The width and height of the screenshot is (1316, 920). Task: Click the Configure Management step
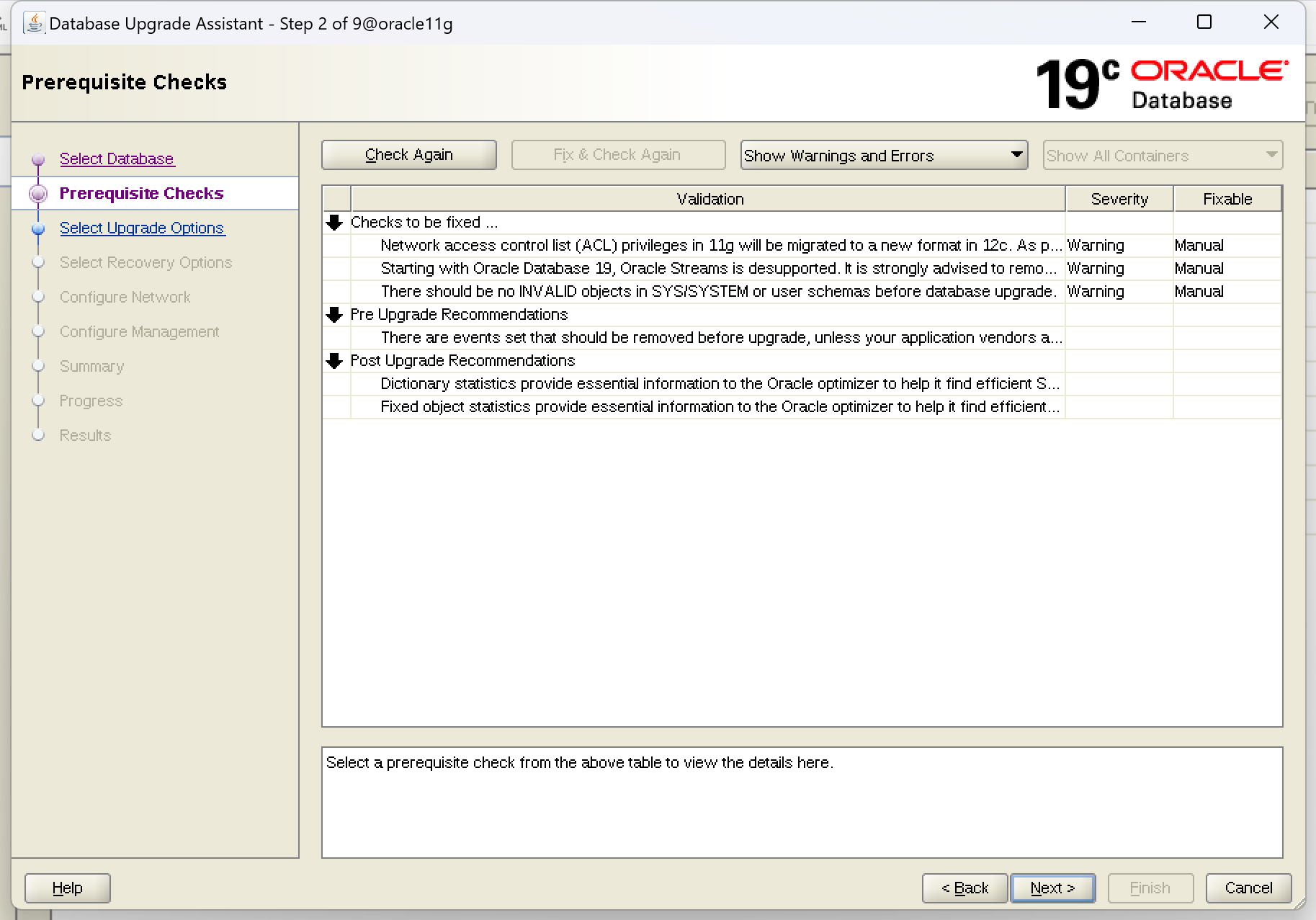[x=139, y=331]
